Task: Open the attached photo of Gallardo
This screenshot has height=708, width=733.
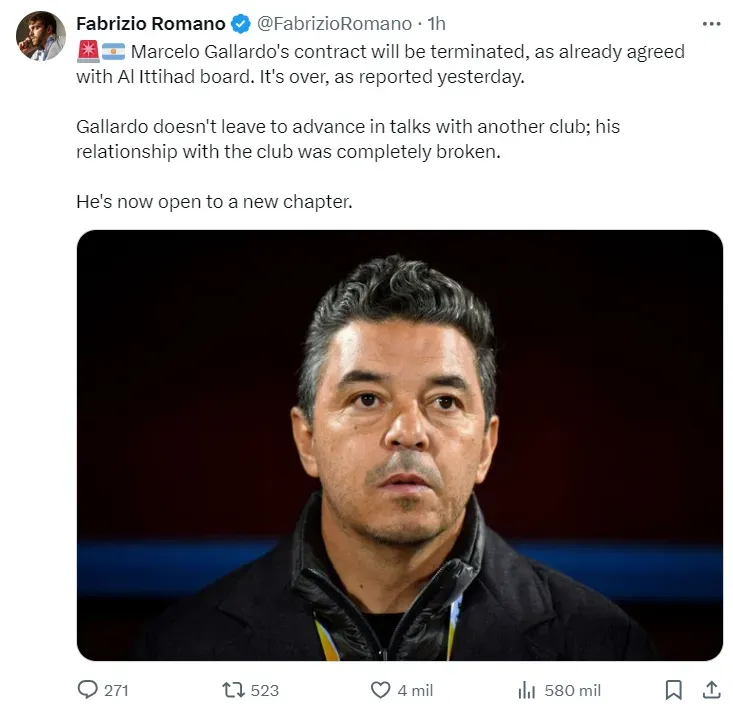Action: [400, 445]
